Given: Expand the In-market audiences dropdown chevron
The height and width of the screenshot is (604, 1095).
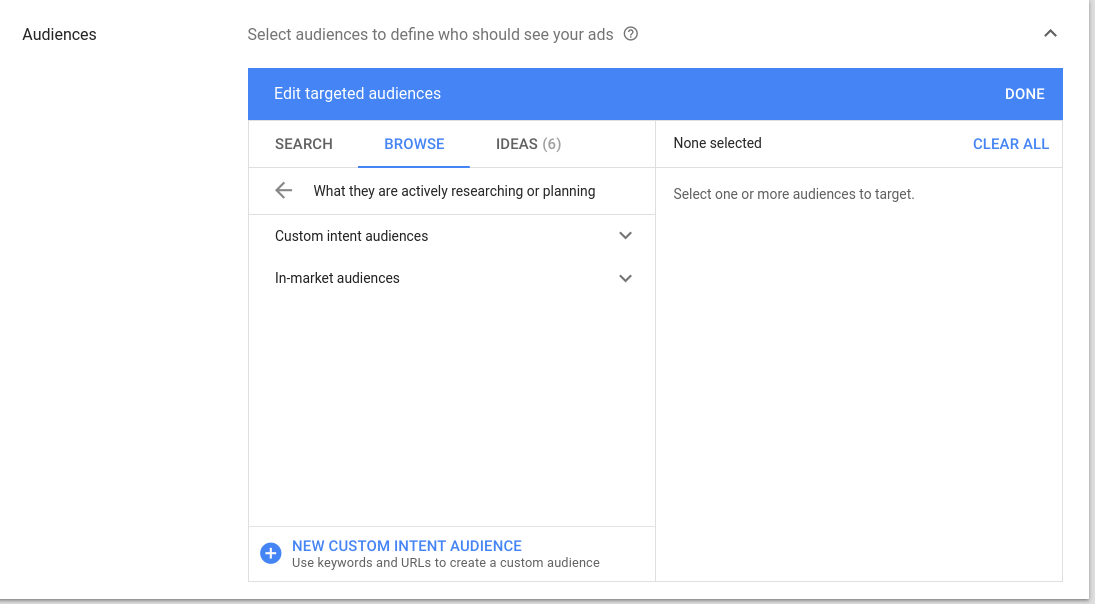Looking at the screenshot, I should [625, 277].
